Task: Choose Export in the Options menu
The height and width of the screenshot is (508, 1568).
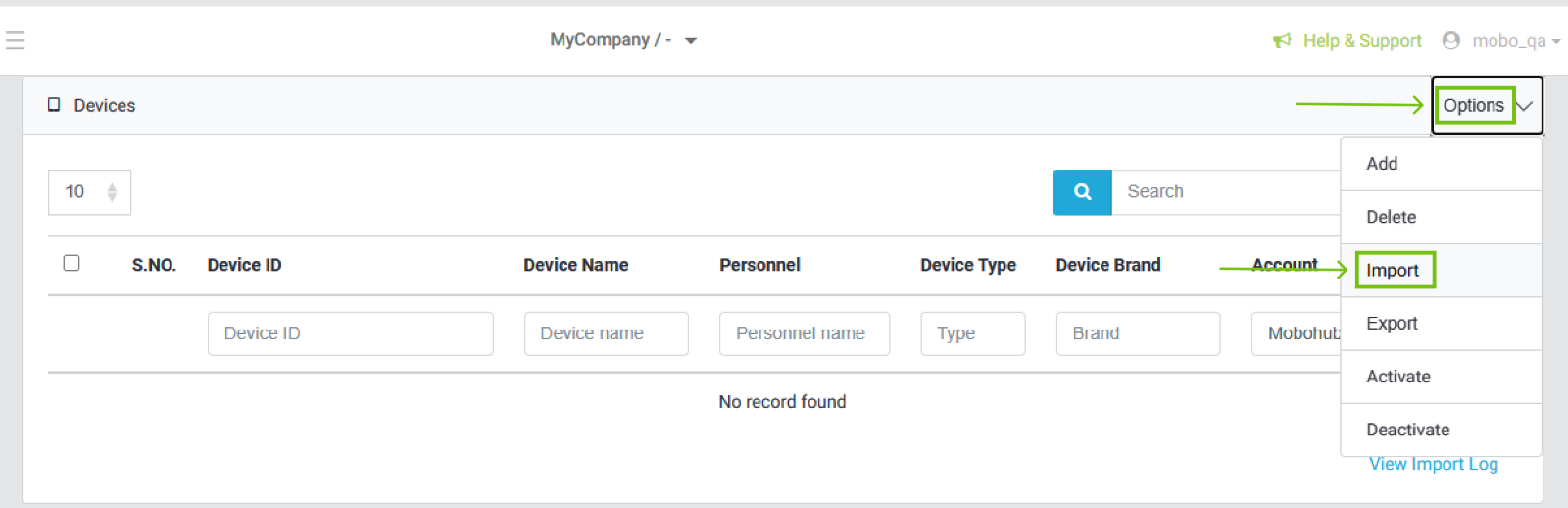Action: [x=1392, y=324]
